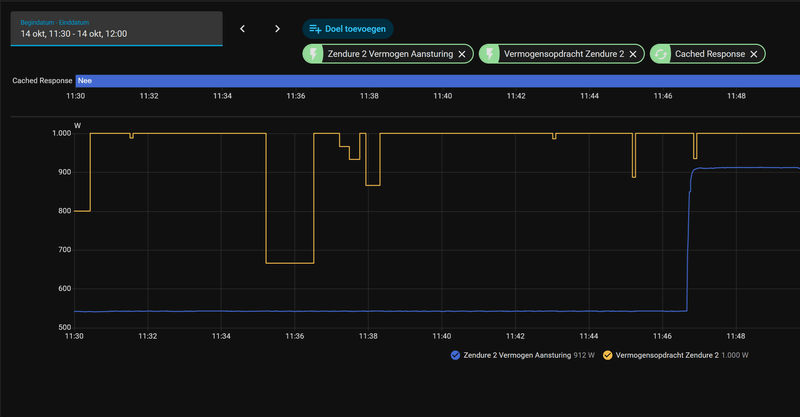Open the date range picker field
Image resolution: width=800 pixels, height=417 pixels.
click(x=116, y=29)
